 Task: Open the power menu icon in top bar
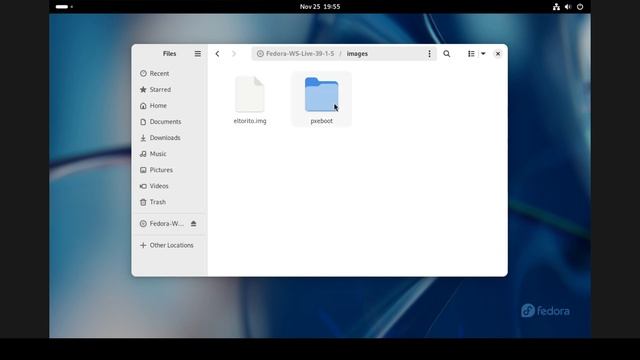point(580,7)
